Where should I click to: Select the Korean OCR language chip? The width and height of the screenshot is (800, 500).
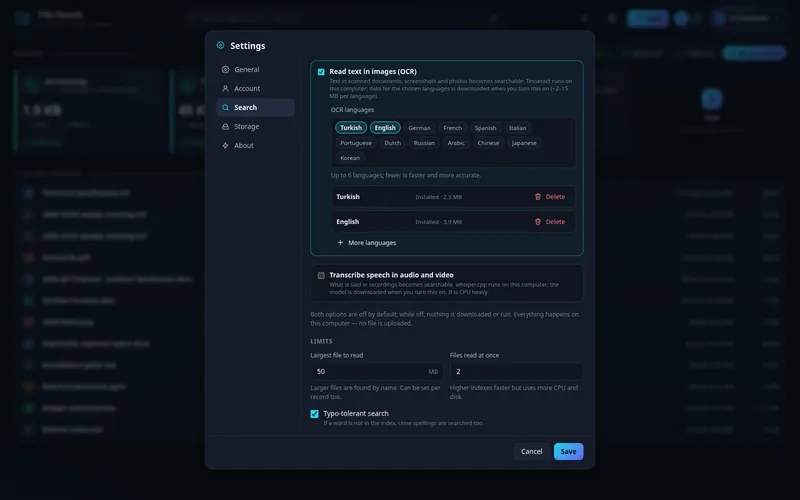click(350, 158)
